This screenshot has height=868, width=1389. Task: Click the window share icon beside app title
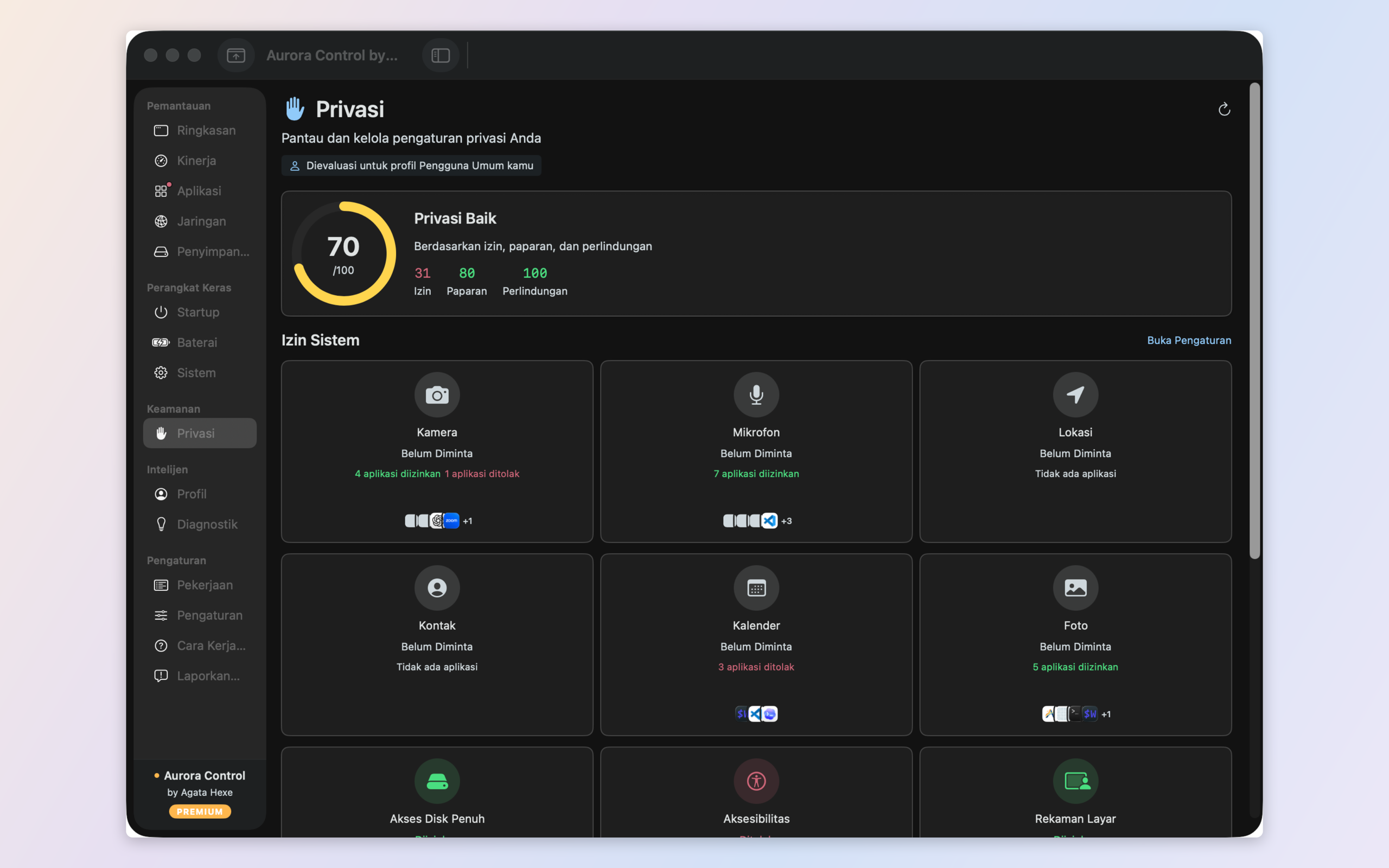point(236,55)
